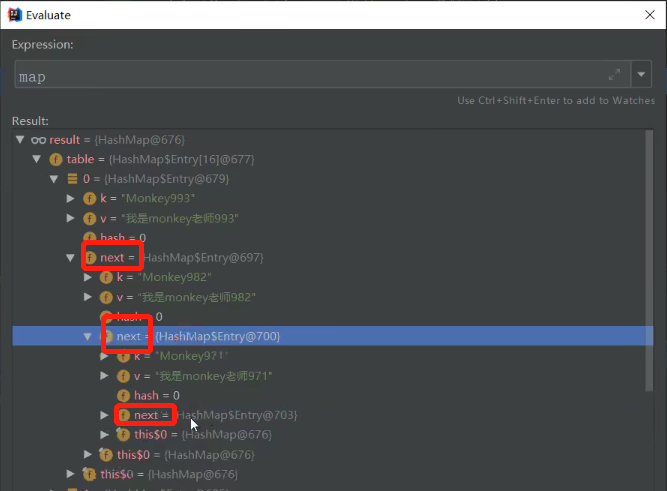
Task: Select the {HashMap$Entry@700} row text
Action: (x=217, y=337)
